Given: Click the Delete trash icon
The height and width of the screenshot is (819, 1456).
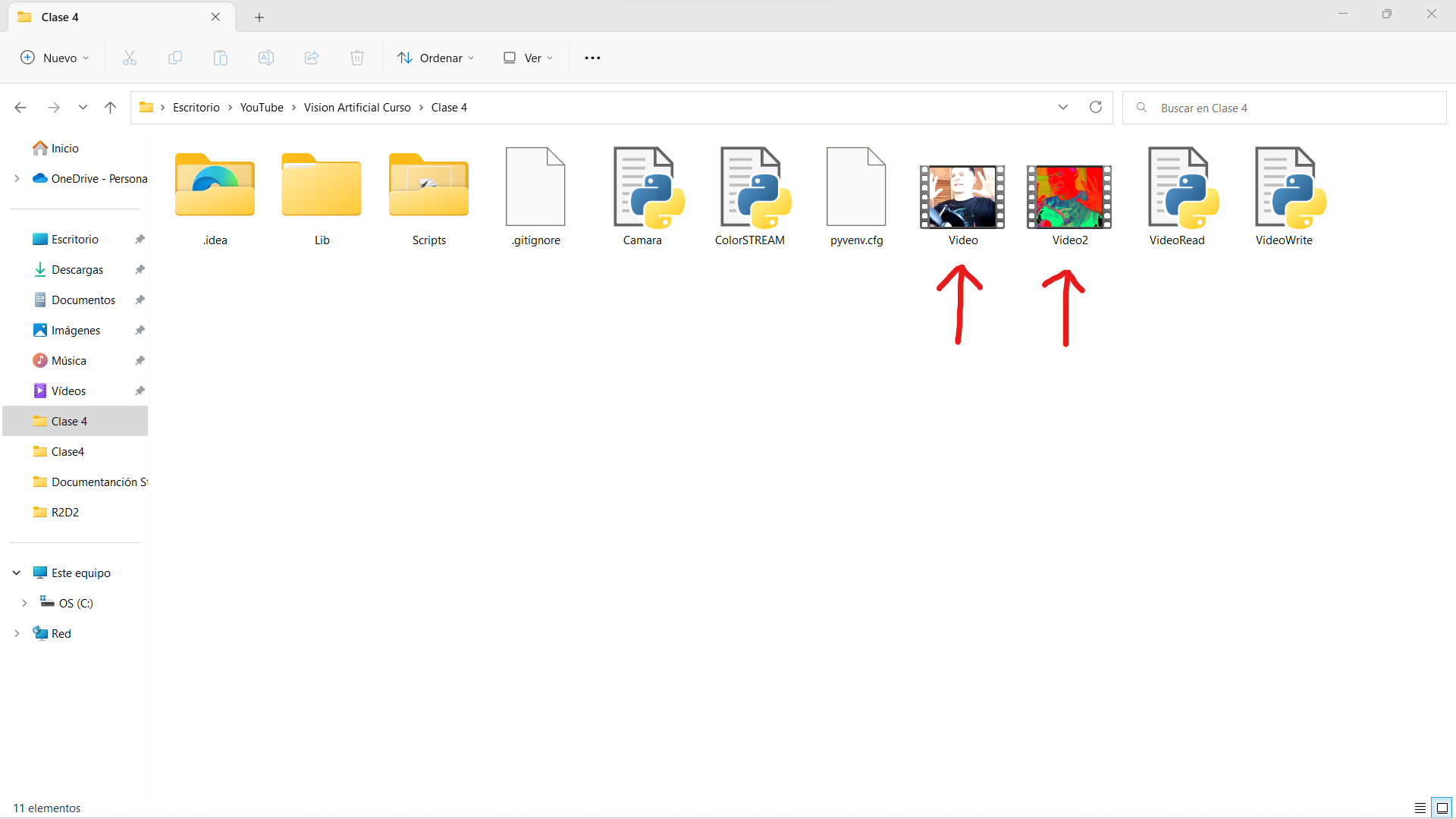Looking at the screenshot, I should (357, 58).
